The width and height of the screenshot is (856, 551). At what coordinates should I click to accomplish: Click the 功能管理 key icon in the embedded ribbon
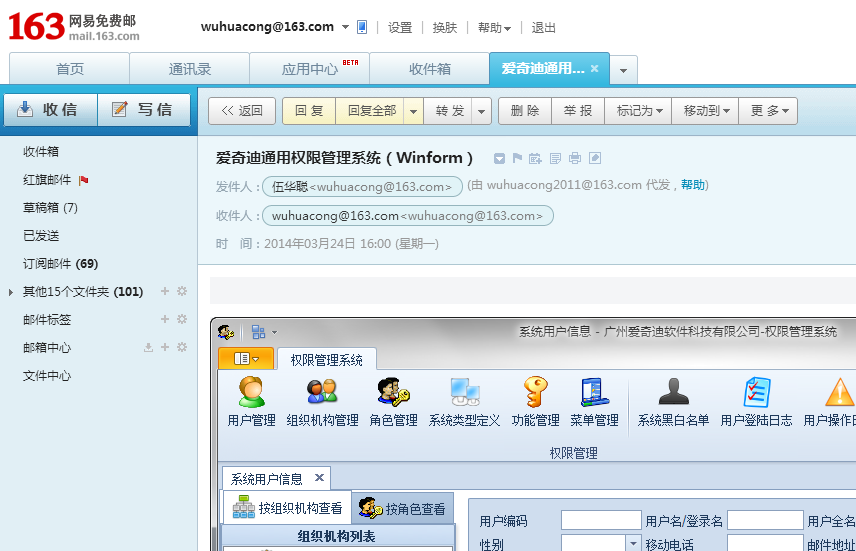536,392
